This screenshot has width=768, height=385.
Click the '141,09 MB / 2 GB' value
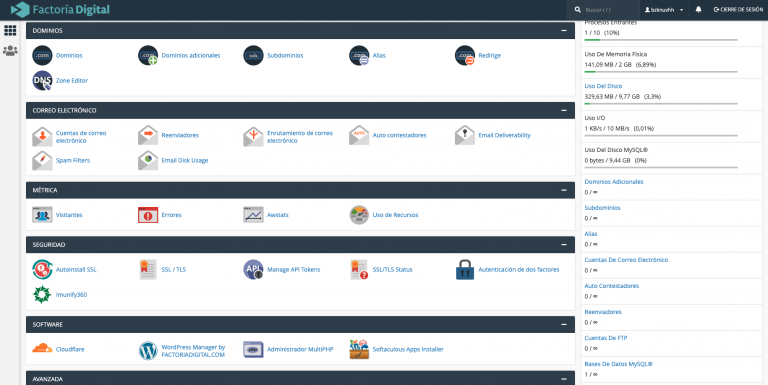click(x=608, y=65)
